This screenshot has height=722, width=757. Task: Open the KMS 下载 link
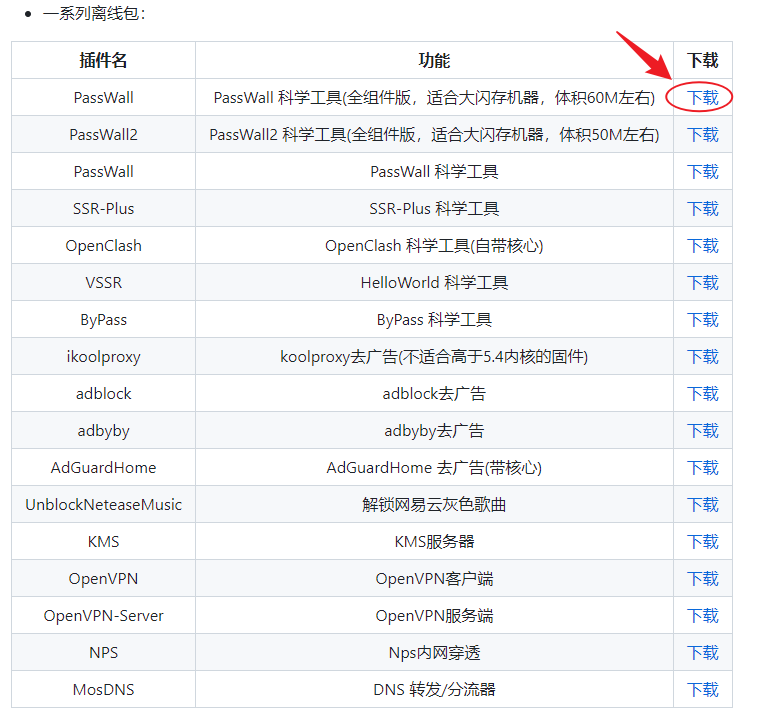point(702,542)
